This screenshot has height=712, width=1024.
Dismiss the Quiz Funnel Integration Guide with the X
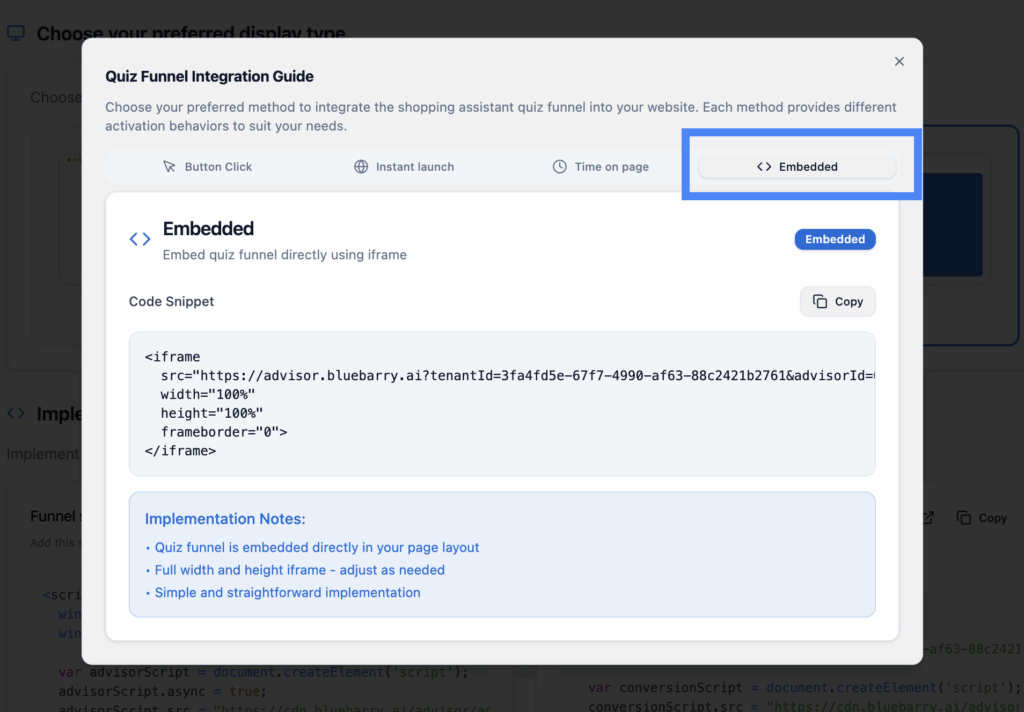[899, 61]
